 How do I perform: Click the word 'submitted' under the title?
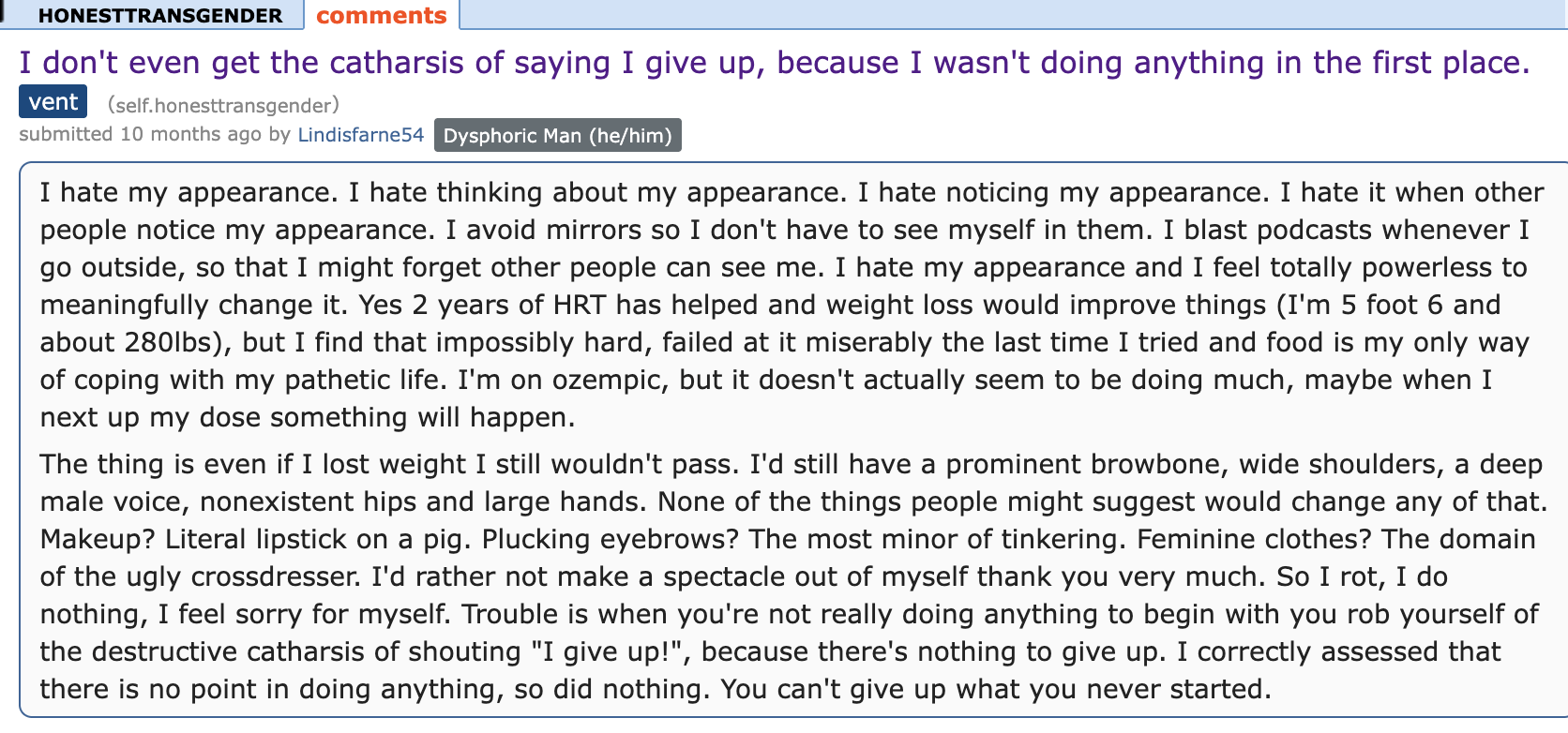66,134
